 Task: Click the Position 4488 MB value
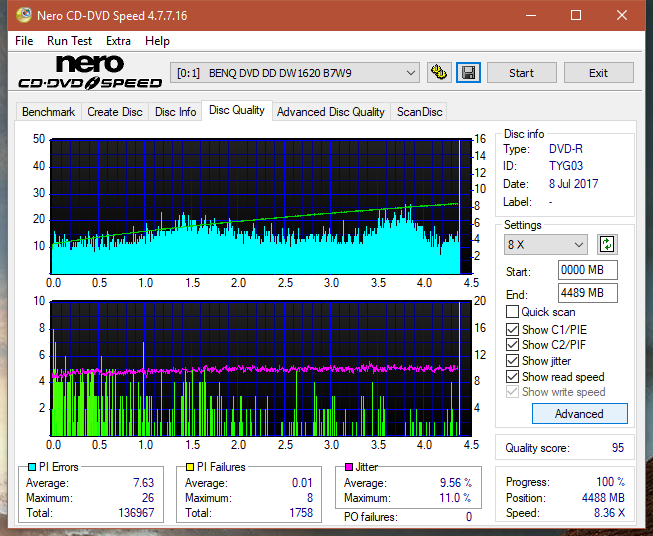[603, 498]
